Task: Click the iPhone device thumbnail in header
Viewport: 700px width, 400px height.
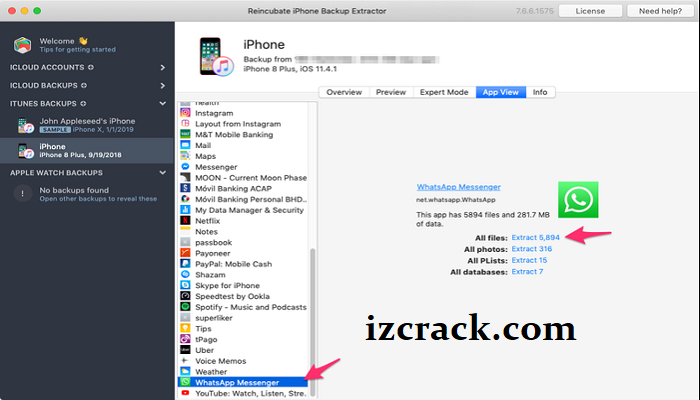Action: (216, 57)
